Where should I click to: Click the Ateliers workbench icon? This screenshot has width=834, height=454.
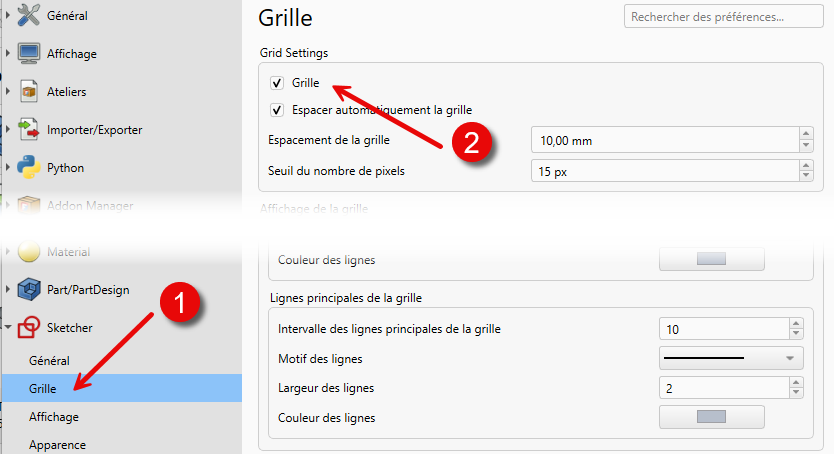28,91
